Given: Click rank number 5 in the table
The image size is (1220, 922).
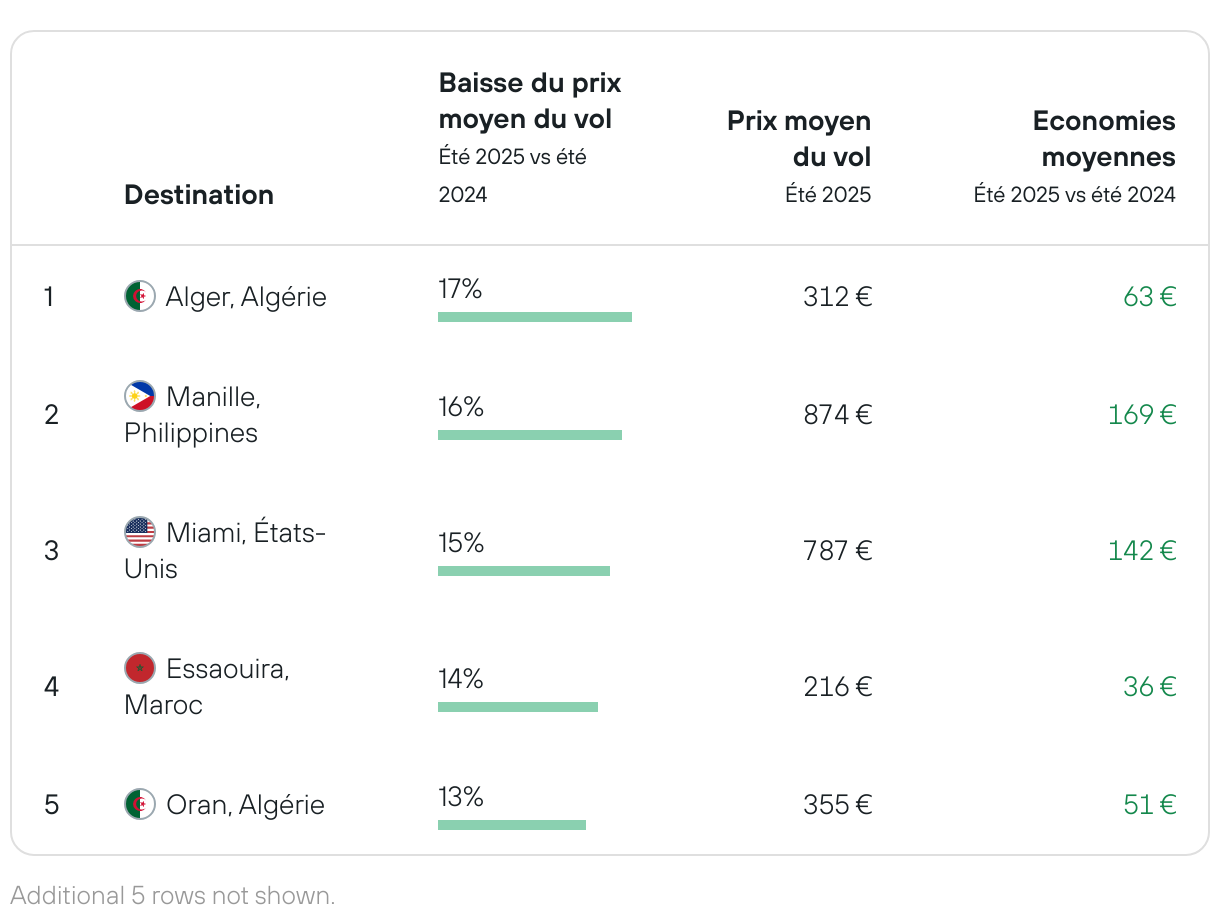Looking at the screenshot, I should pyautogui.click(x=51, y=805).
